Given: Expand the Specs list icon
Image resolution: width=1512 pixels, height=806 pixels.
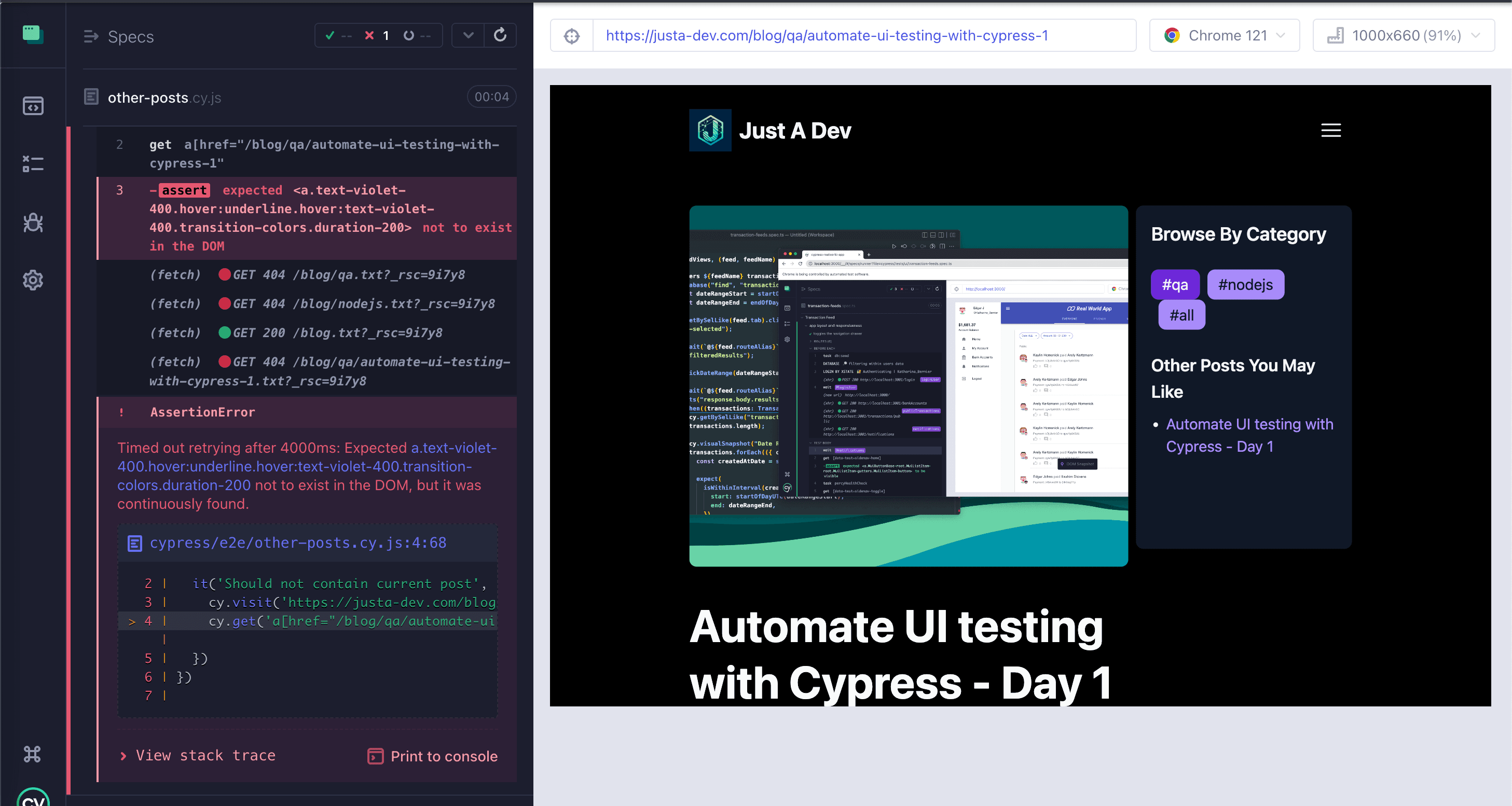Looking at the screenshot, I should tap(91, 36).
